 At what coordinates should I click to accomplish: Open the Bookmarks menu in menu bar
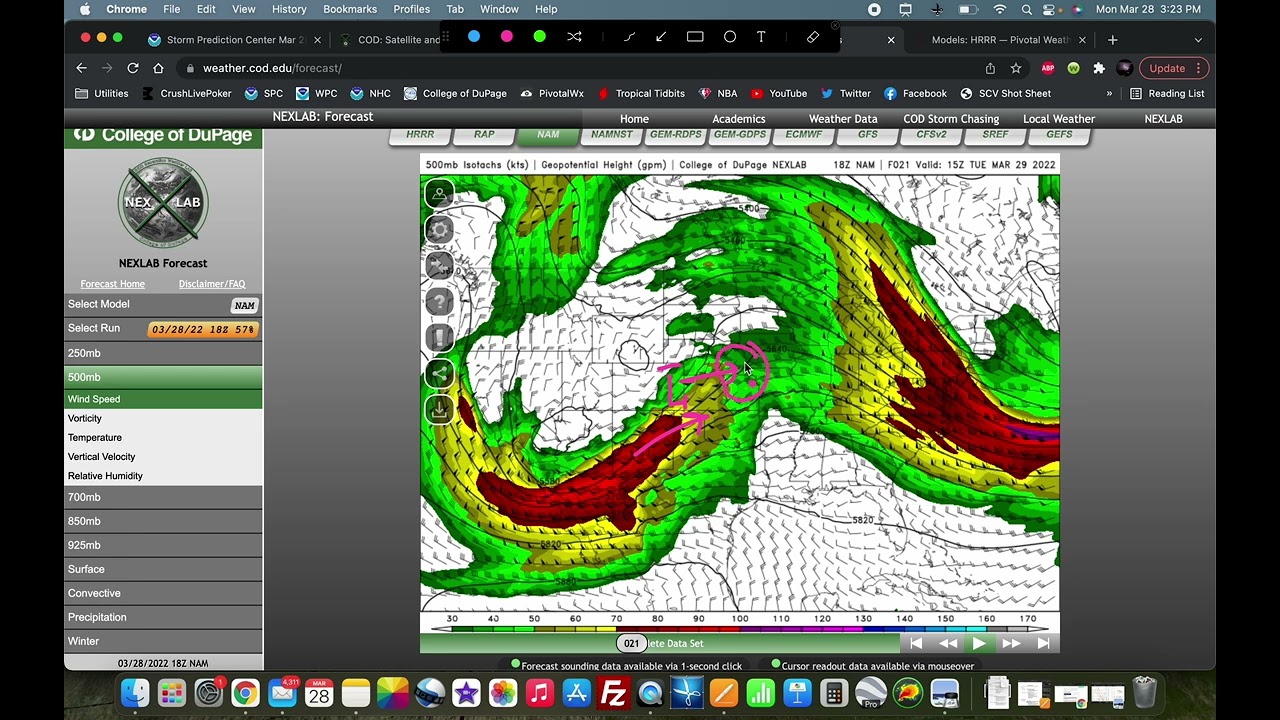(x=350, y=9)
